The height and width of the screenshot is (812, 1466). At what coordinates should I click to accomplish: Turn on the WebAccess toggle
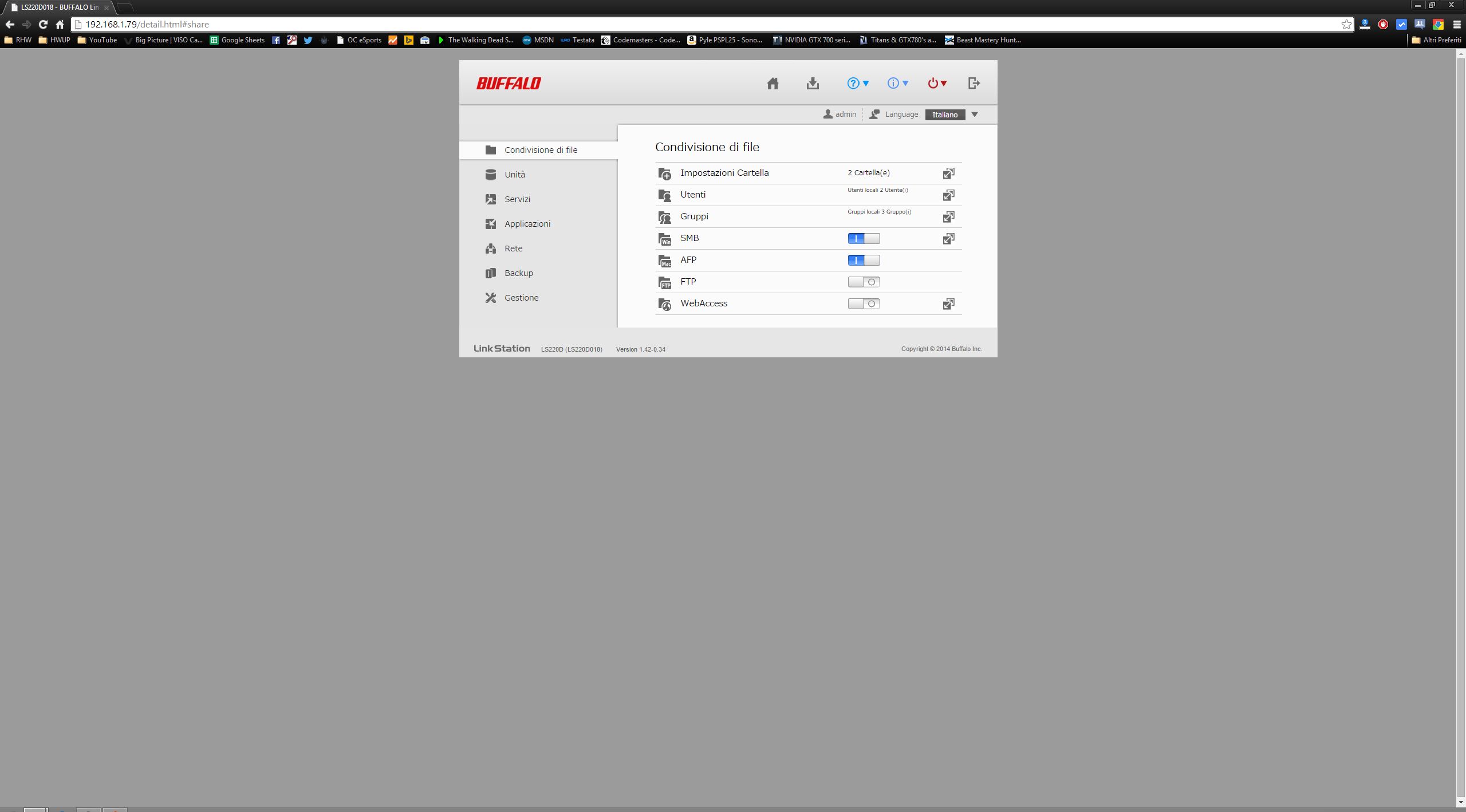point(864,304)
